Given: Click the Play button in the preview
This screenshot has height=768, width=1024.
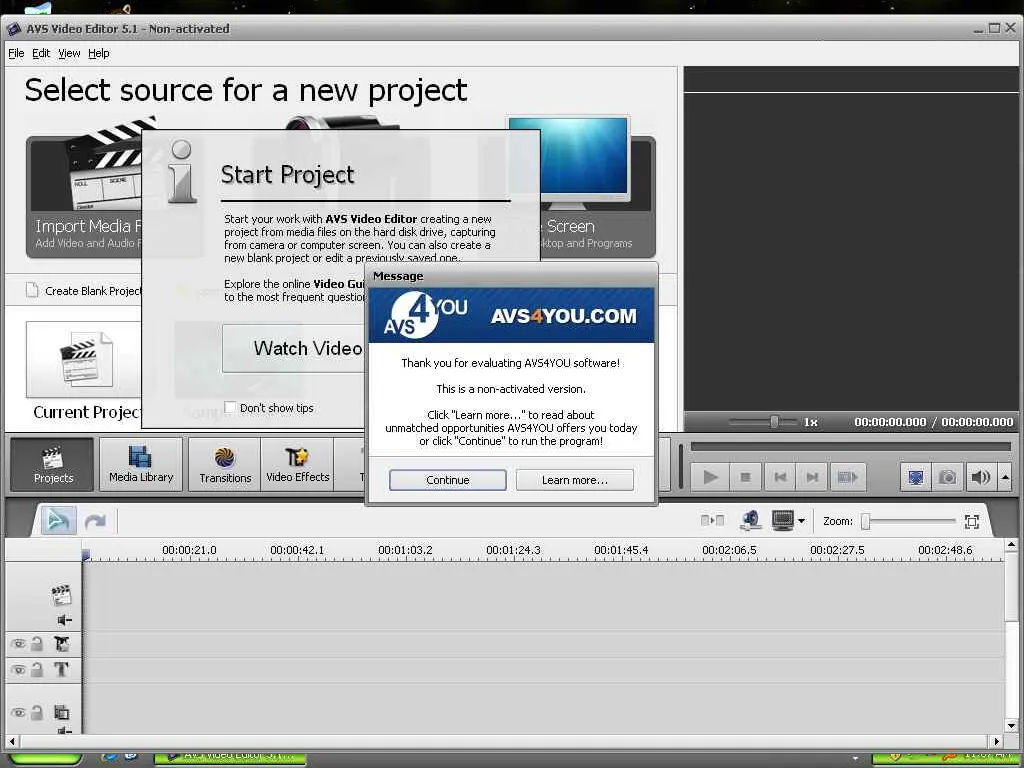Looking at the screenshot, I should pos(710,477).
